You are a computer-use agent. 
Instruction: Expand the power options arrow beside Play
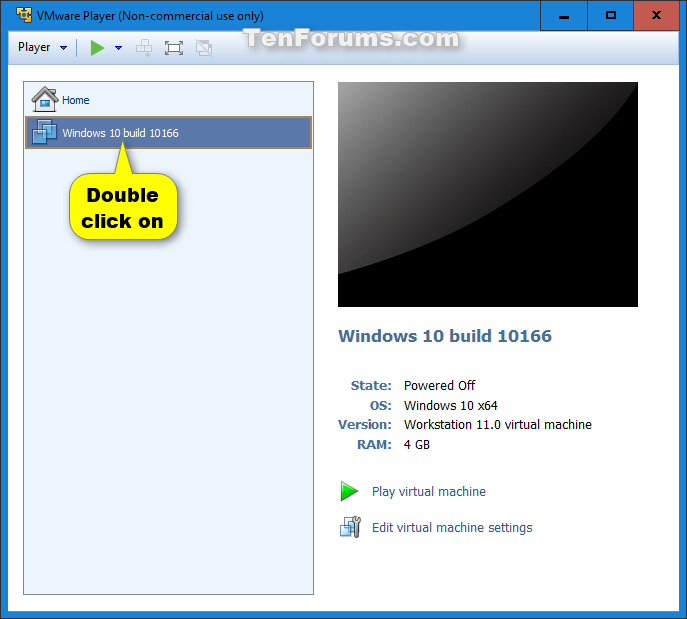(118, 47)
